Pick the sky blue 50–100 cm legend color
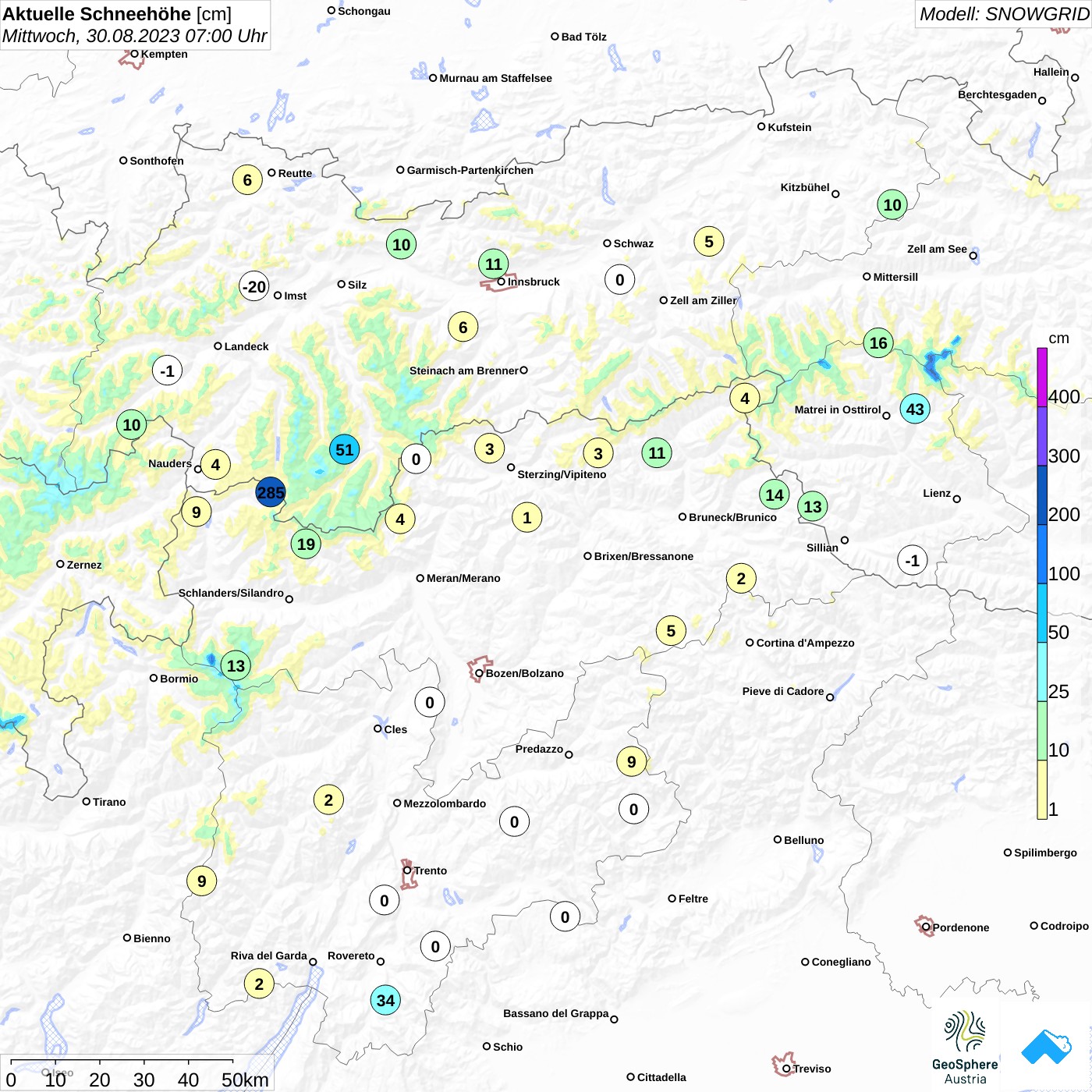The image size is (1092, 1092). pyautogui.click(x=1042, y=613)
